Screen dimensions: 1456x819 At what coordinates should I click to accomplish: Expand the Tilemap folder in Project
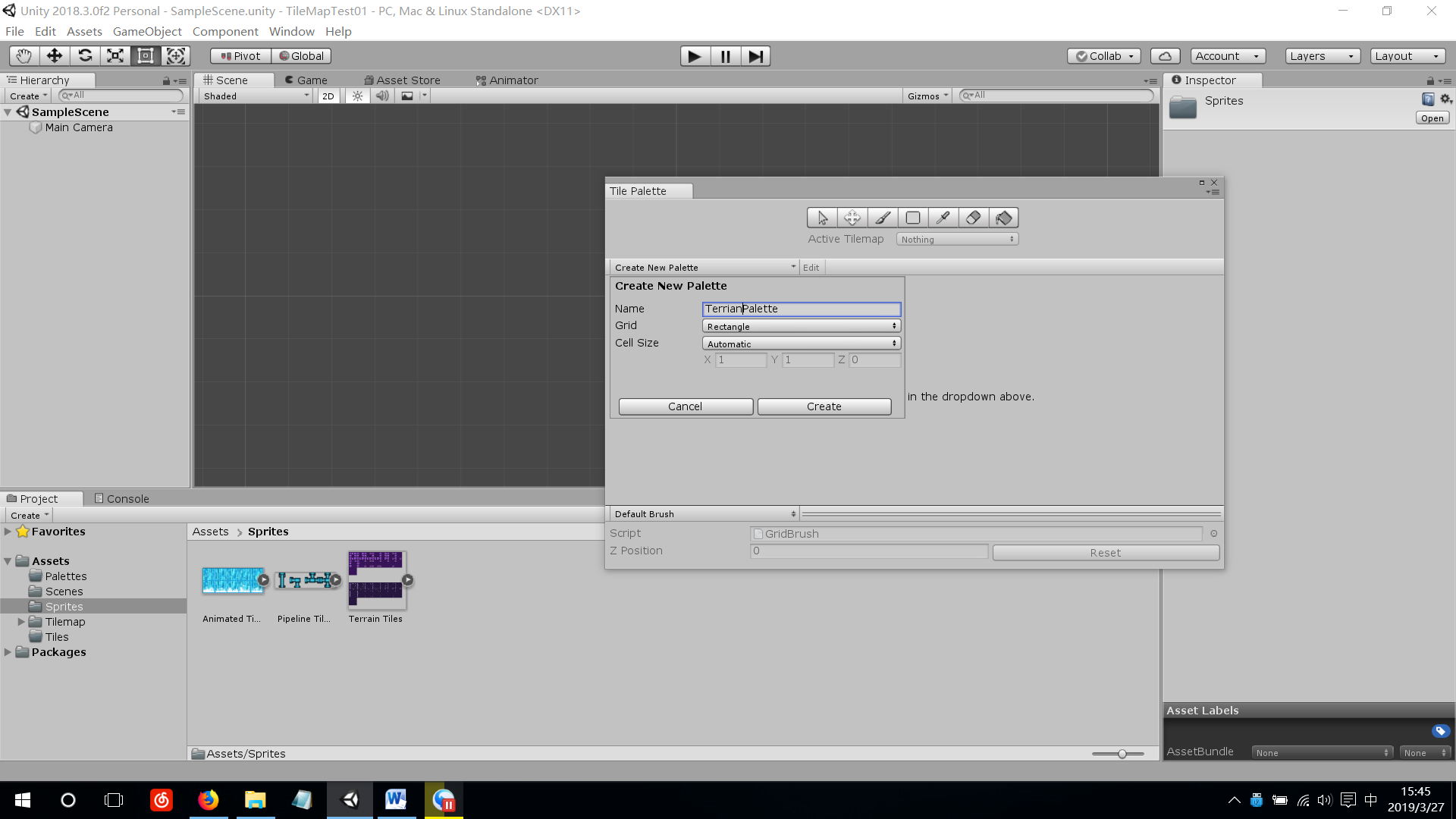pyautogui.click(x=21, y=622)
